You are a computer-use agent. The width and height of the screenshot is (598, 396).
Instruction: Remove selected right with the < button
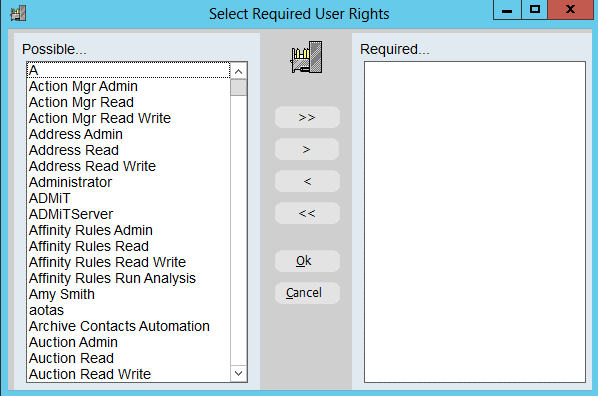coord(307,181)
